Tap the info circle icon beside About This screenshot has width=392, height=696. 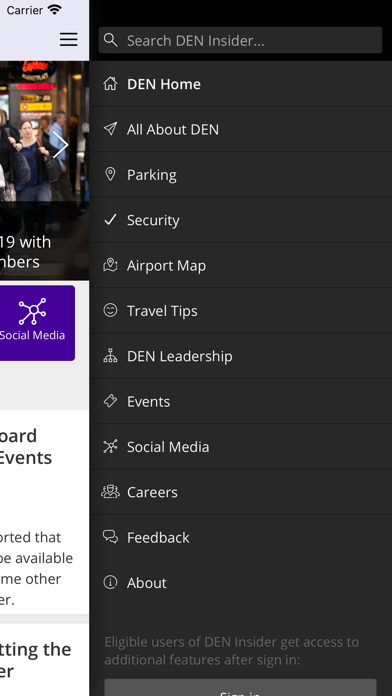[x=110, y=582]
